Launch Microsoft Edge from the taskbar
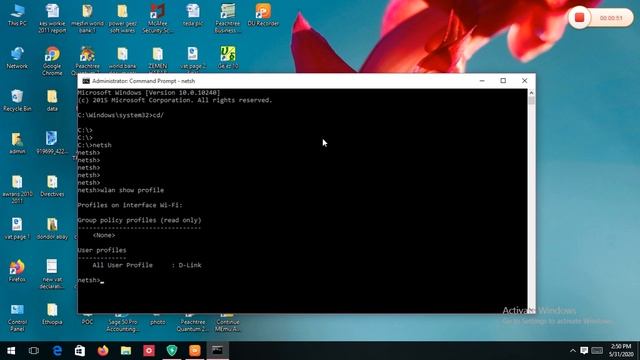 click(57, 351)
